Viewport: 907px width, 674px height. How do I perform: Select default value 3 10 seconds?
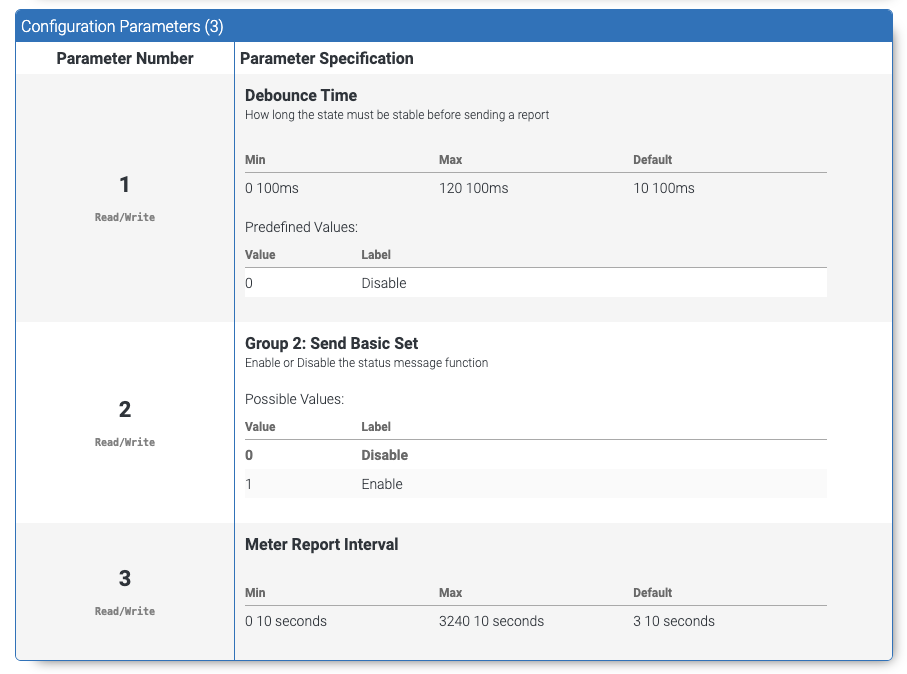674,621
